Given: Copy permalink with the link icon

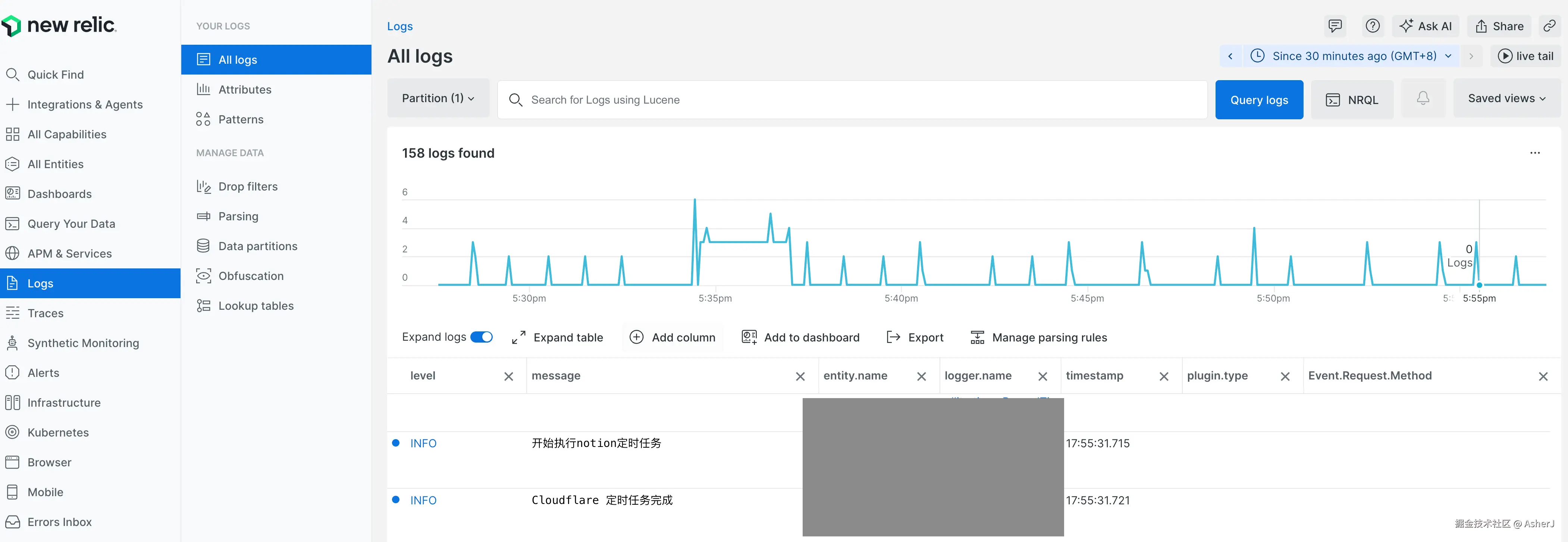Looking at the screenshot, I should [x=1549, y=26].
